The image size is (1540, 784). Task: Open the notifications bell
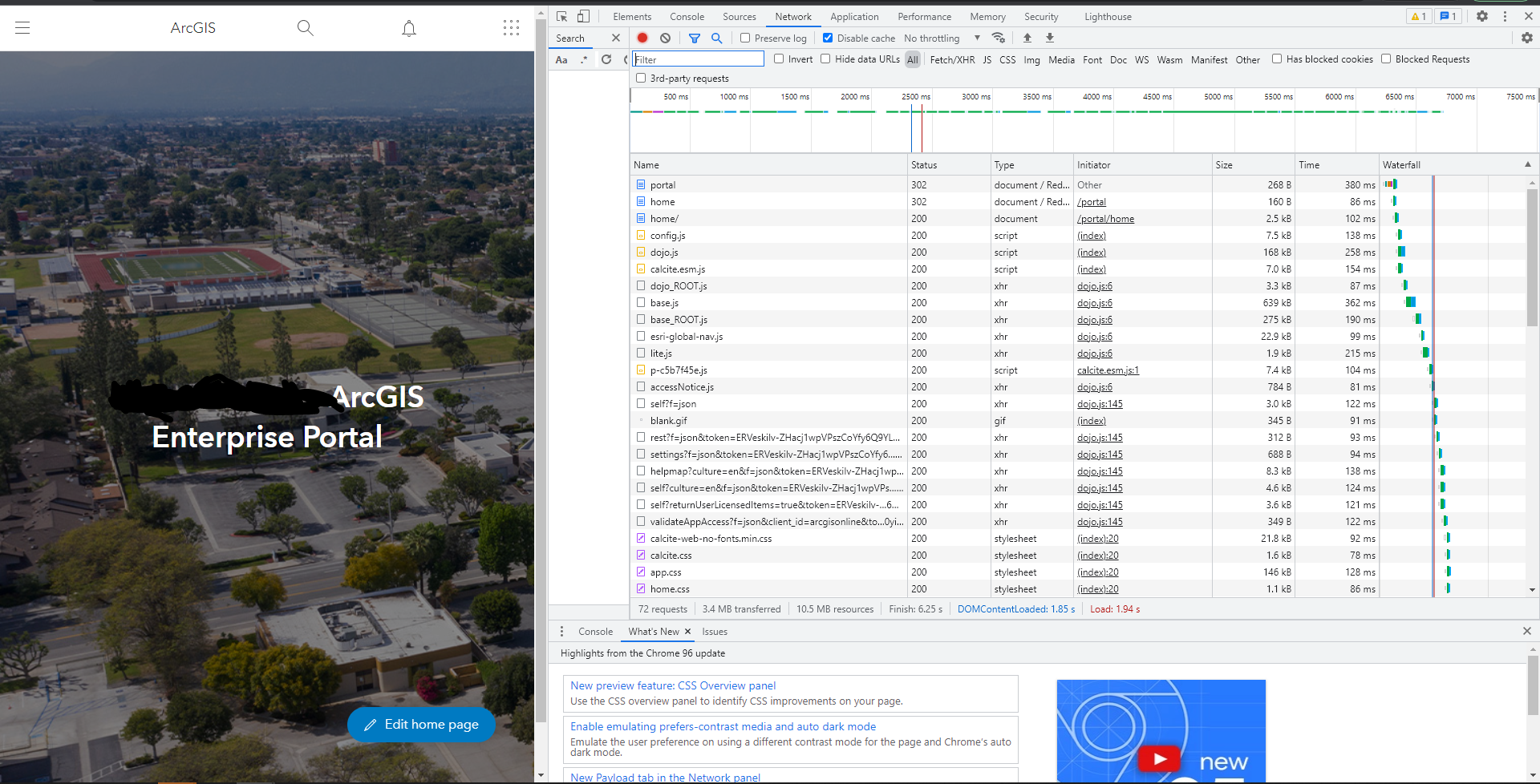pyautogui.click(x=409, y=29)
